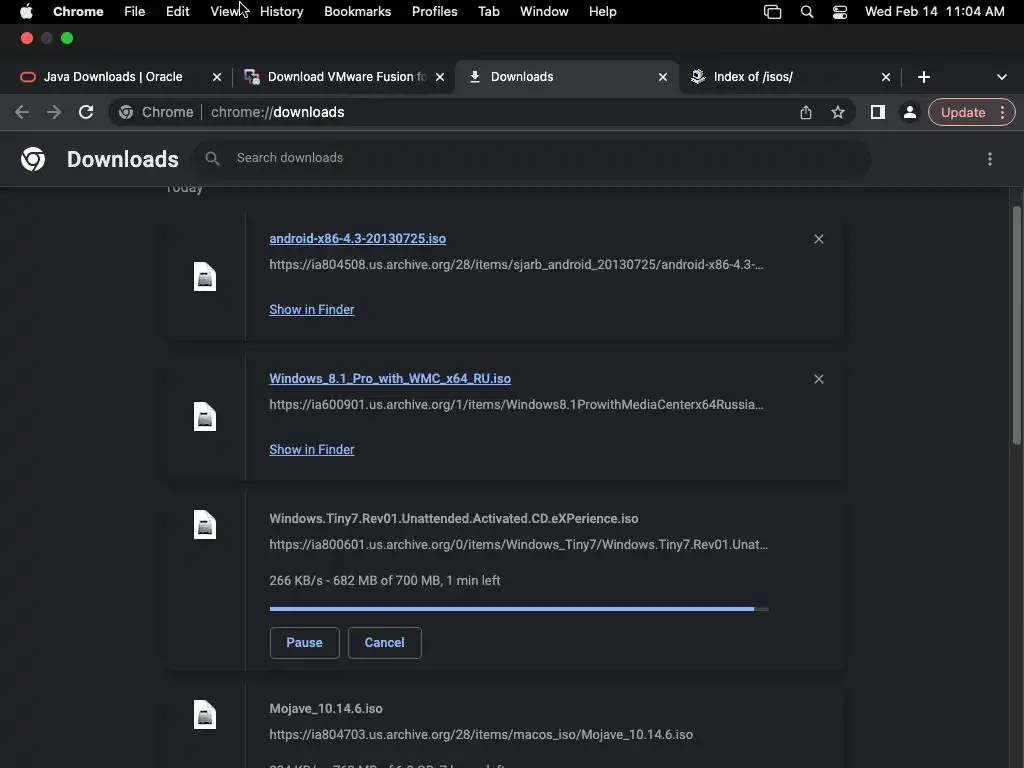Open Downloads page three-dot menu
Screen dimensions: 1024x768
tap(990, 159)
